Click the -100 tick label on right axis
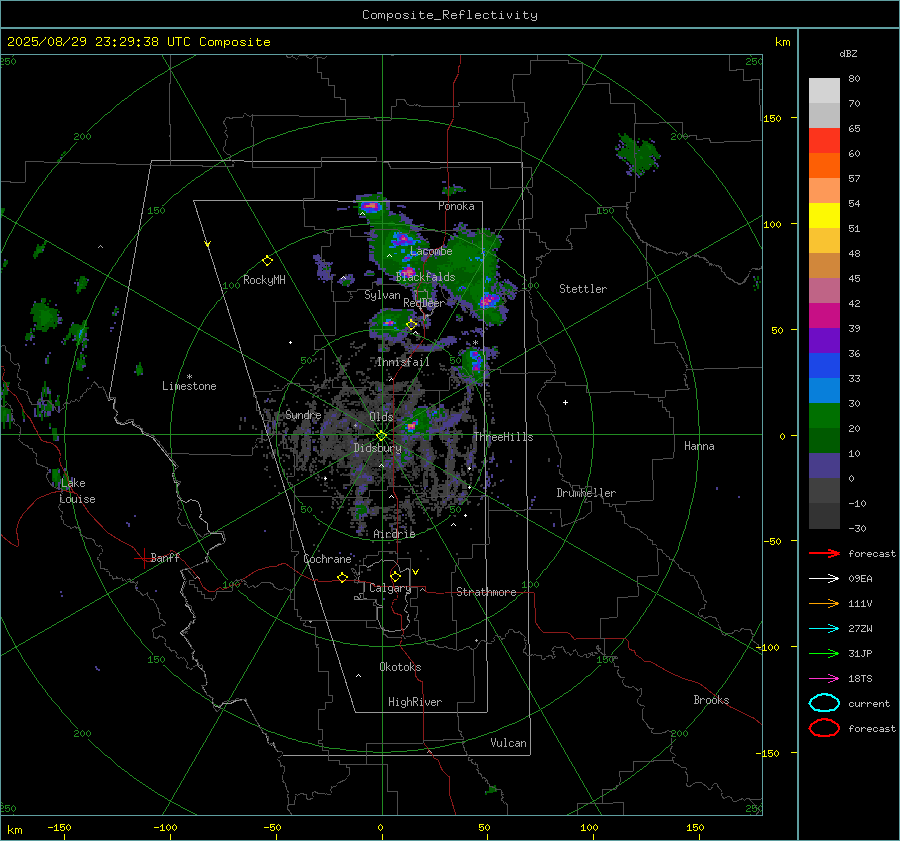The image size is (900, 841). click(768, 647)
